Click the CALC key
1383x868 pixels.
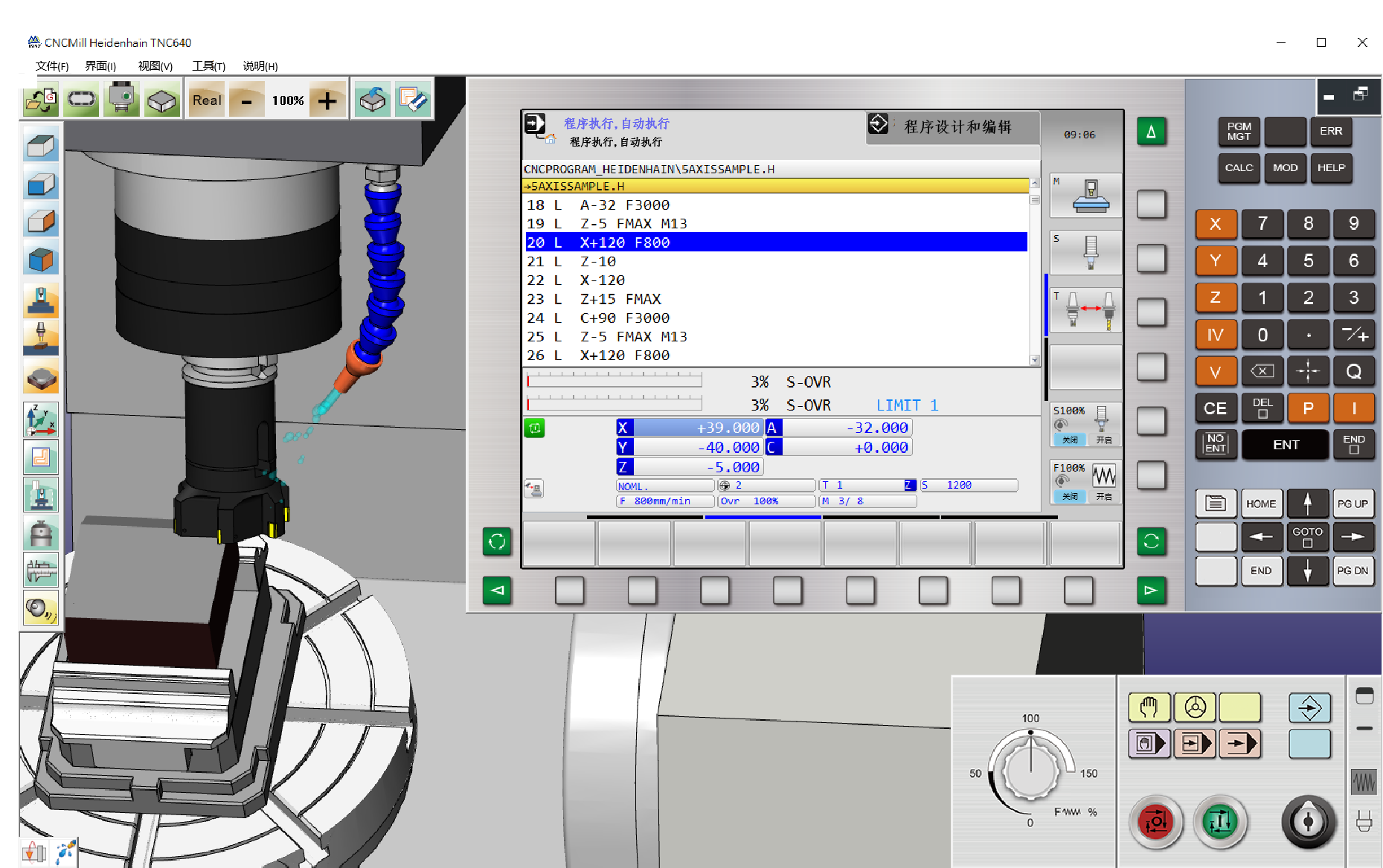point(1239,167)
